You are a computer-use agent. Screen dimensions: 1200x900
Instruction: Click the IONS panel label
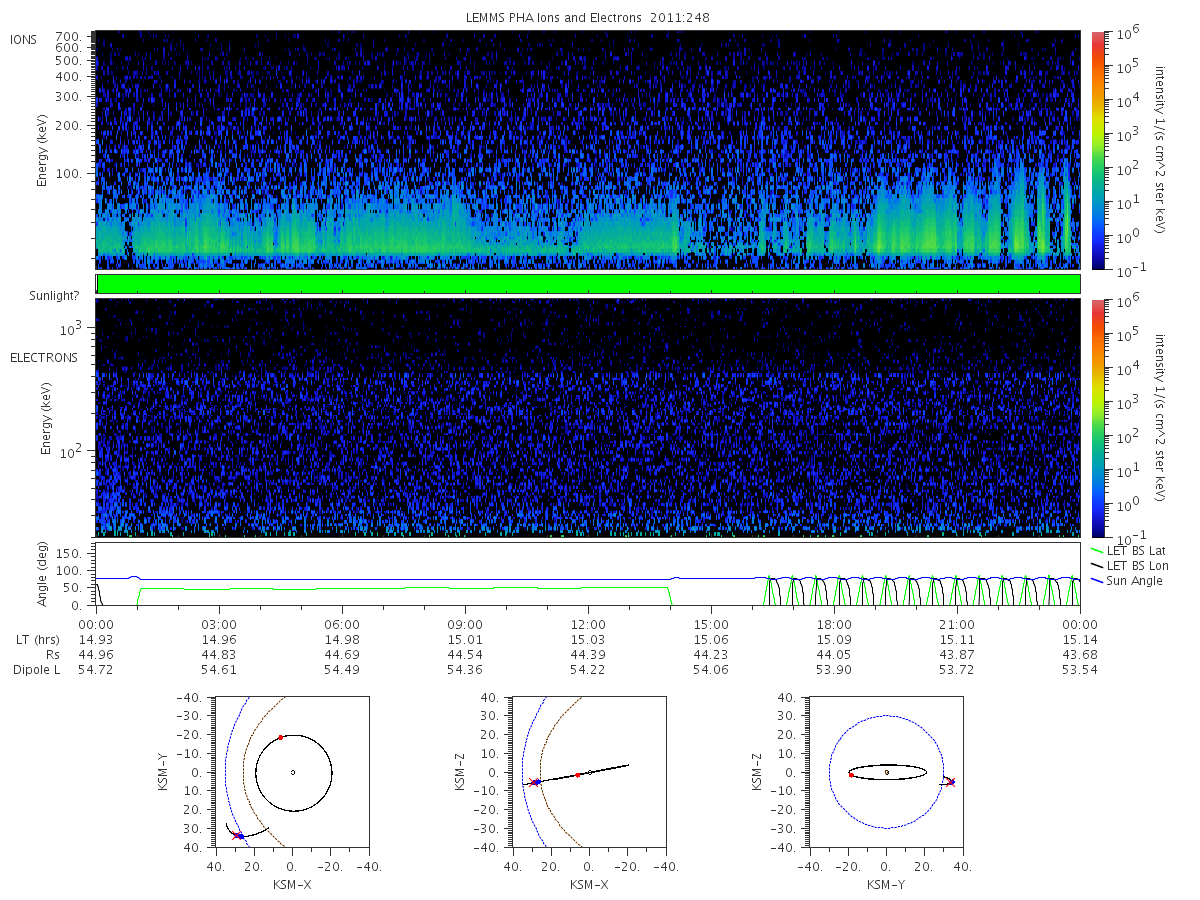[x=26, y=39]
